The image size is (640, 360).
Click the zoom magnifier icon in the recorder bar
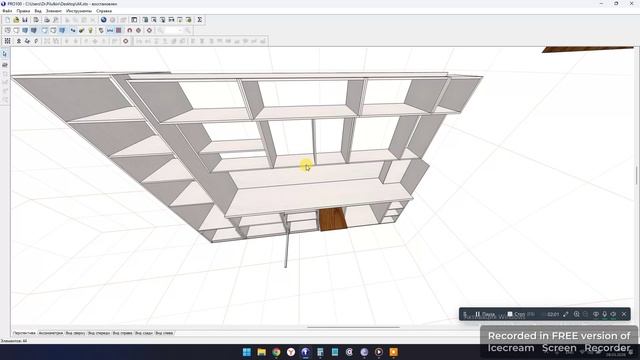tap(577, 314)
